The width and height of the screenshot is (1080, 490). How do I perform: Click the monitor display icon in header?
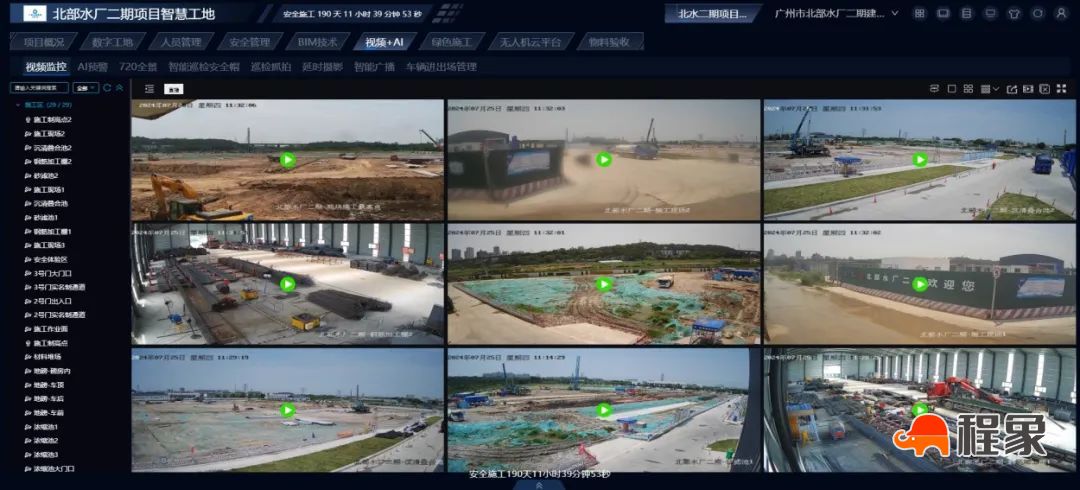[x=990, y=13]
